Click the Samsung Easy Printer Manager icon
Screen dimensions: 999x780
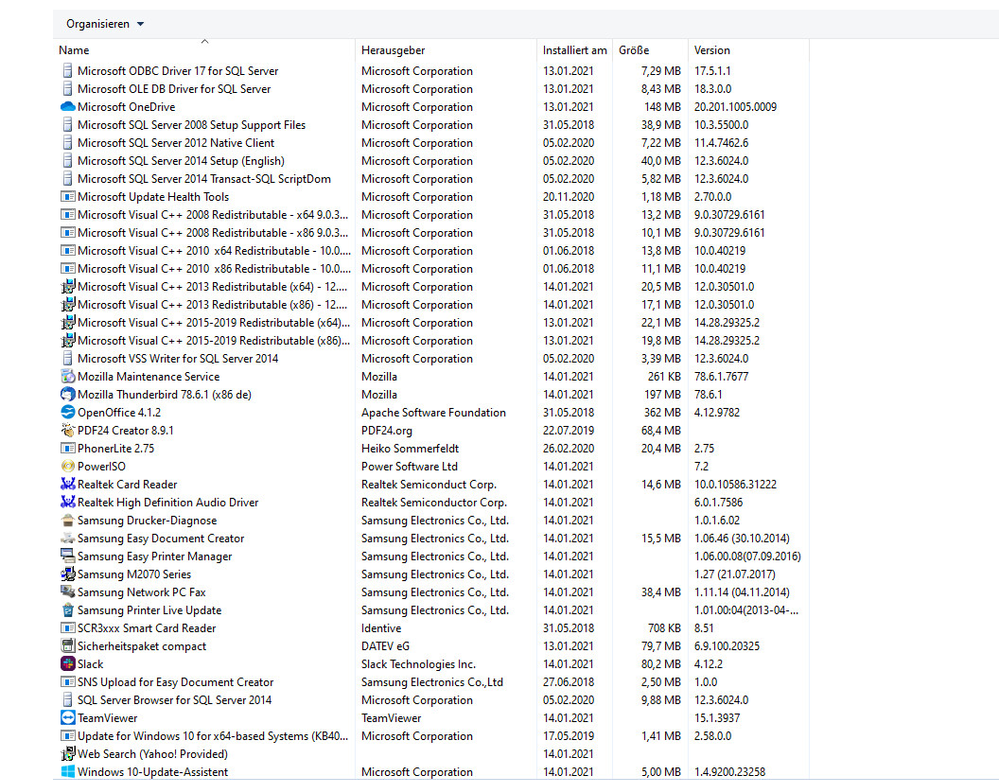68,556
